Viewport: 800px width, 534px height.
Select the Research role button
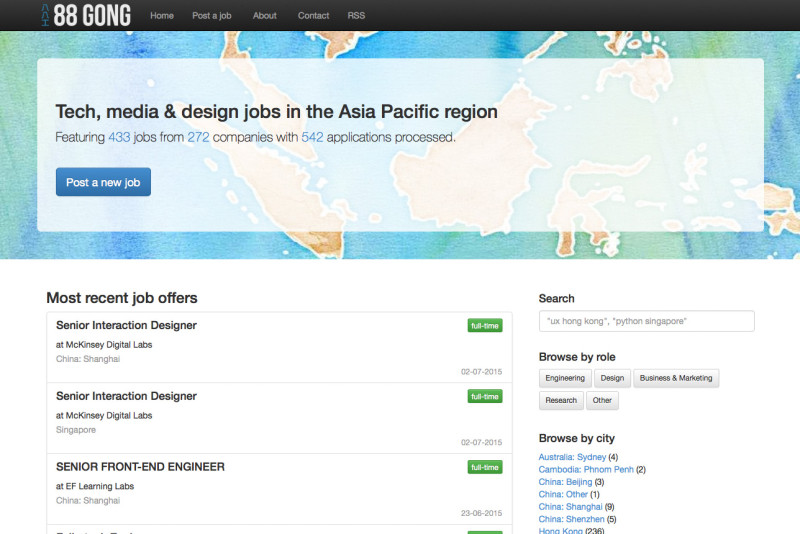(561, 400)
